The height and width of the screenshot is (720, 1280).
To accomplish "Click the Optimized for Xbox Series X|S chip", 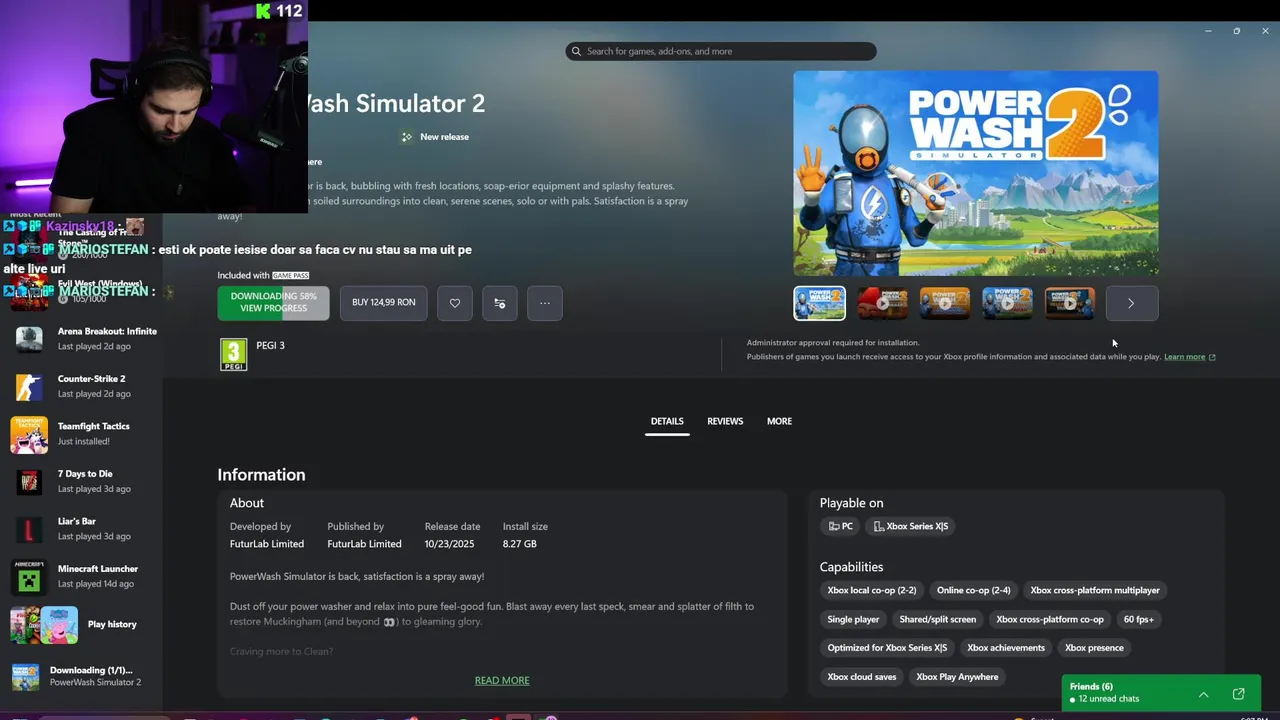I will point(887,648).
